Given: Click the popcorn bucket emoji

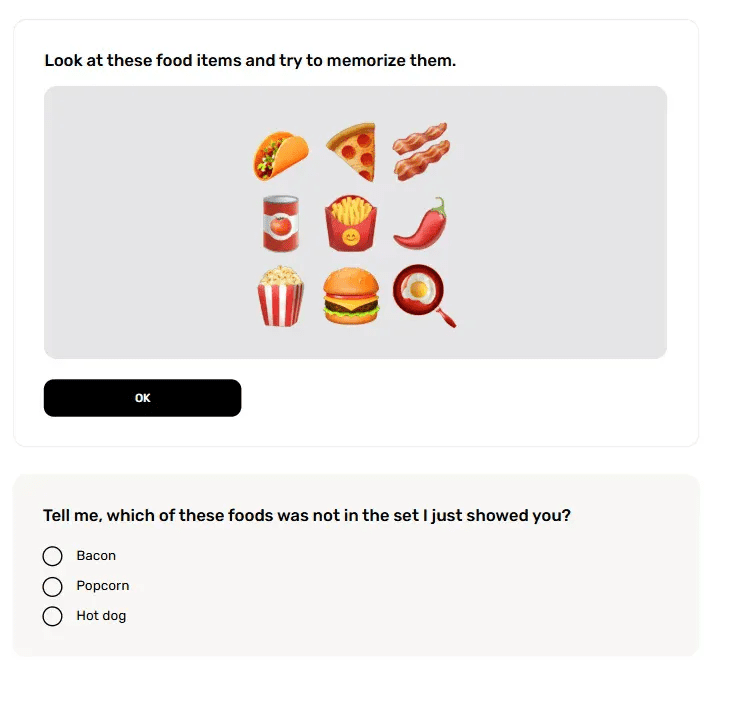Looking at the screenshot, I should coord(281,295).
